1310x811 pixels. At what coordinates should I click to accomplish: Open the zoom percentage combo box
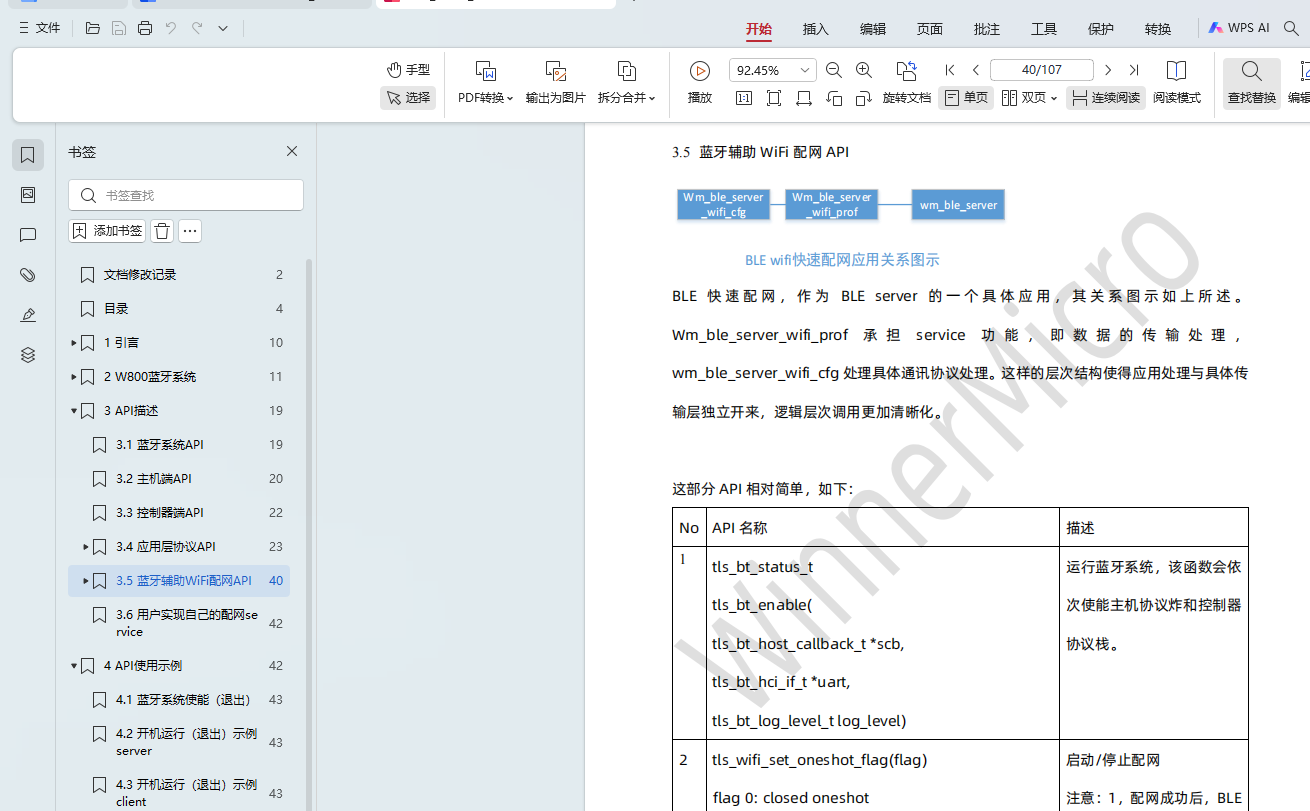click(x=772, y=70)
